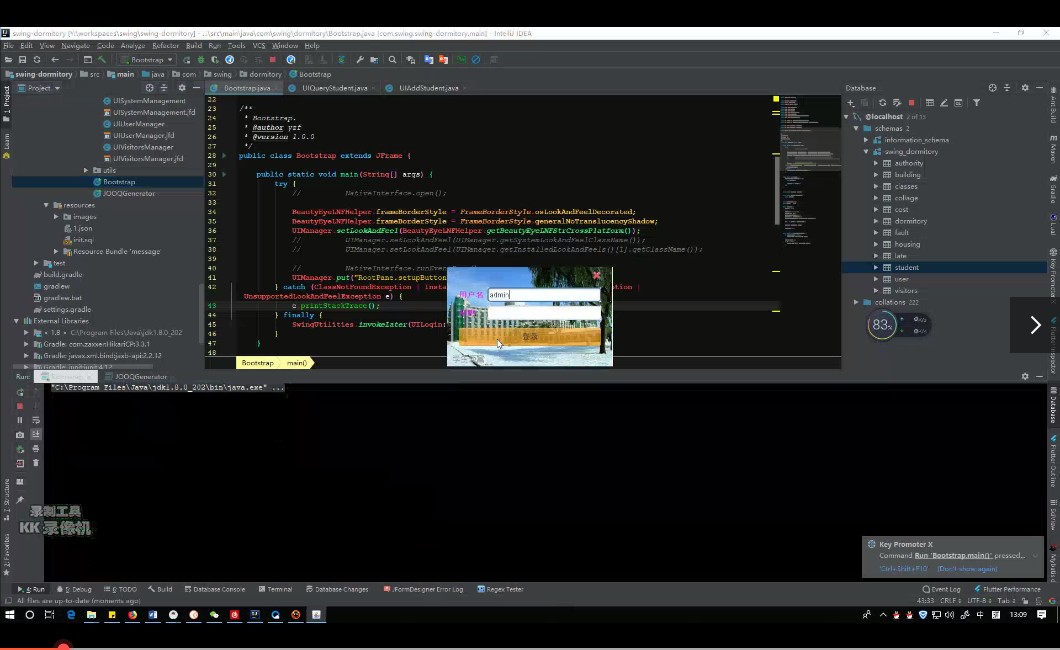Click the username field containing admin

(544, 295)
